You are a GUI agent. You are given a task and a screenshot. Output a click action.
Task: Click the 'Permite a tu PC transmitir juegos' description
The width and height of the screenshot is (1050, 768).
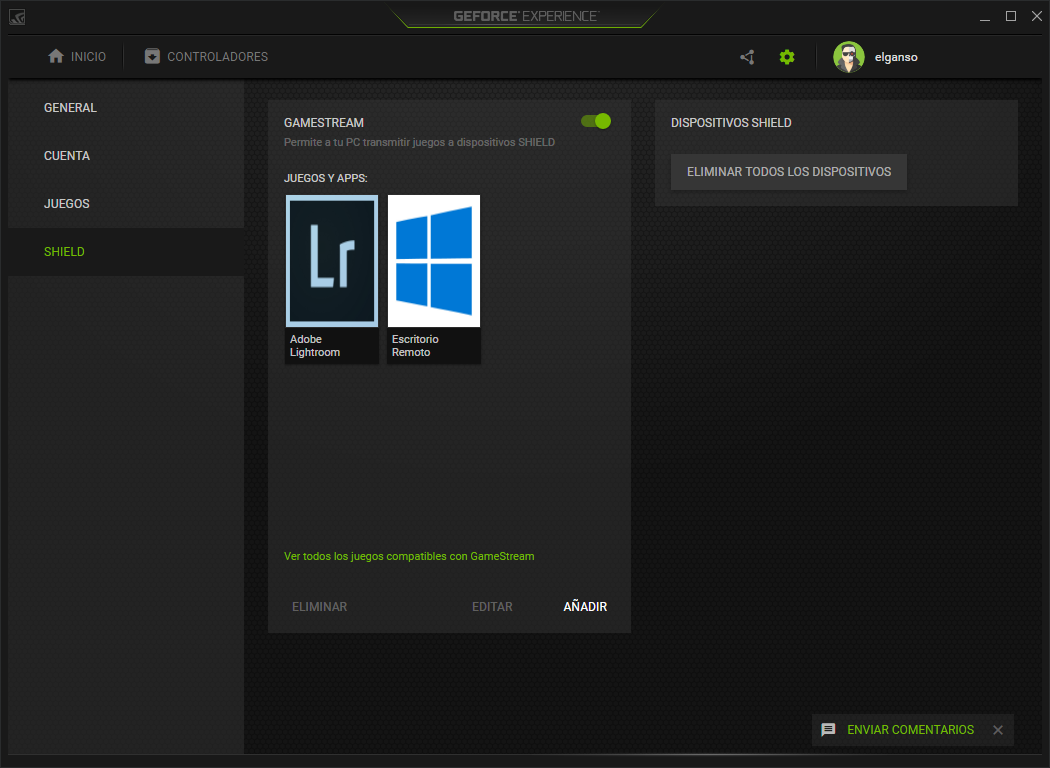pos(419,142)
